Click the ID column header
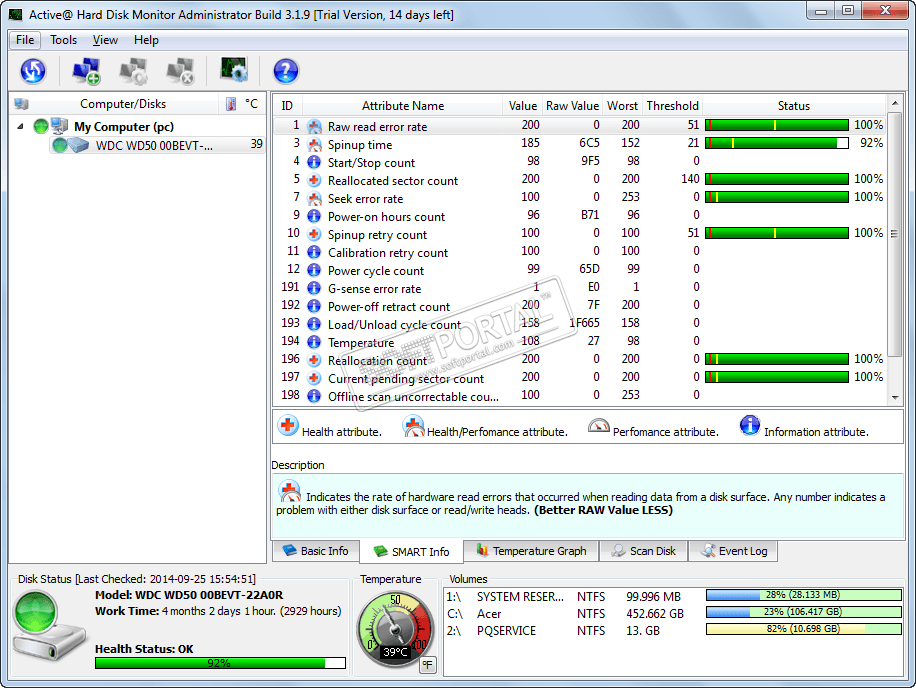This screenshot has width=916, height=688. [x=287, y=106]
